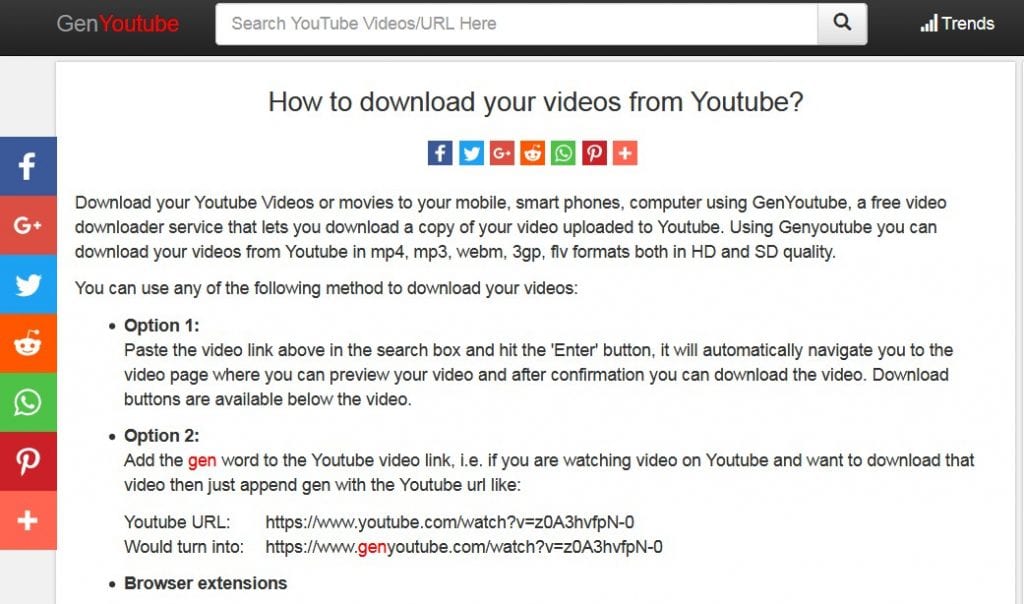Share via Facebook icon below the heading
This screenshot has height=604, width=1024.
point(440,153)
